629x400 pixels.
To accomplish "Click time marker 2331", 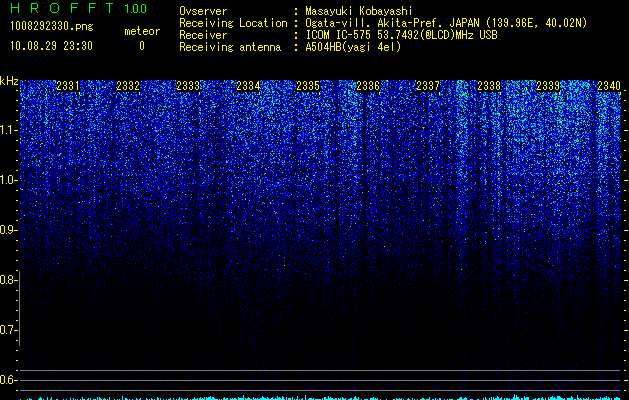I will [68, 85].
